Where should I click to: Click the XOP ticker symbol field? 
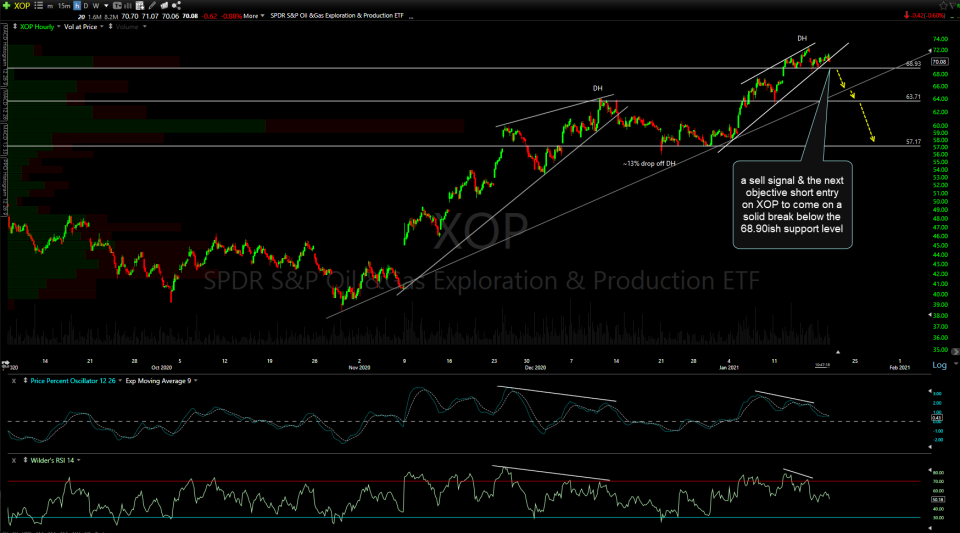(22, 5)
